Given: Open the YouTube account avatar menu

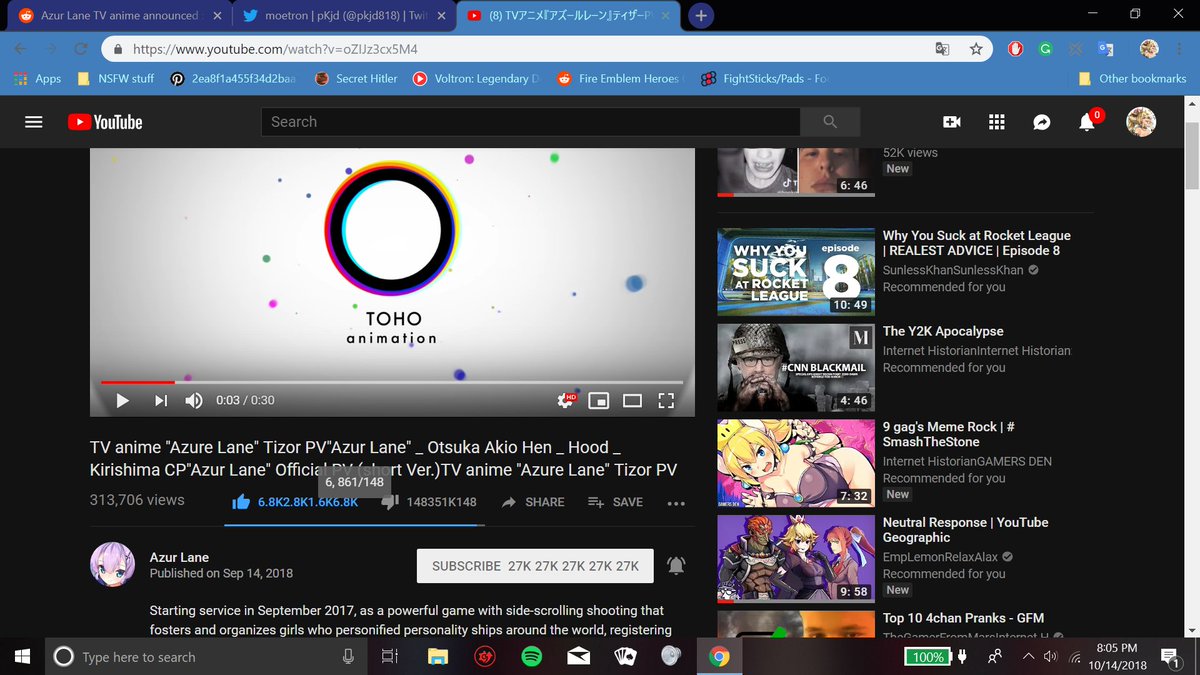Looking at the screenshot, I should (x=1141, y=122).
